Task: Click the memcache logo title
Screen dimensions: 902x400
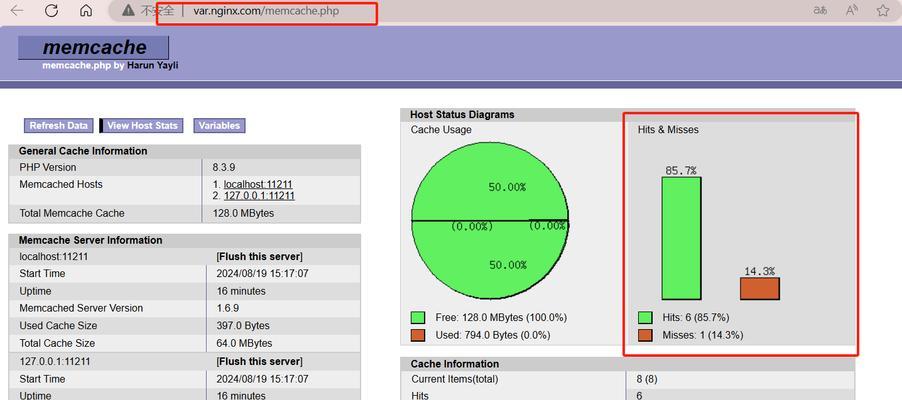Action: (94, 47)
